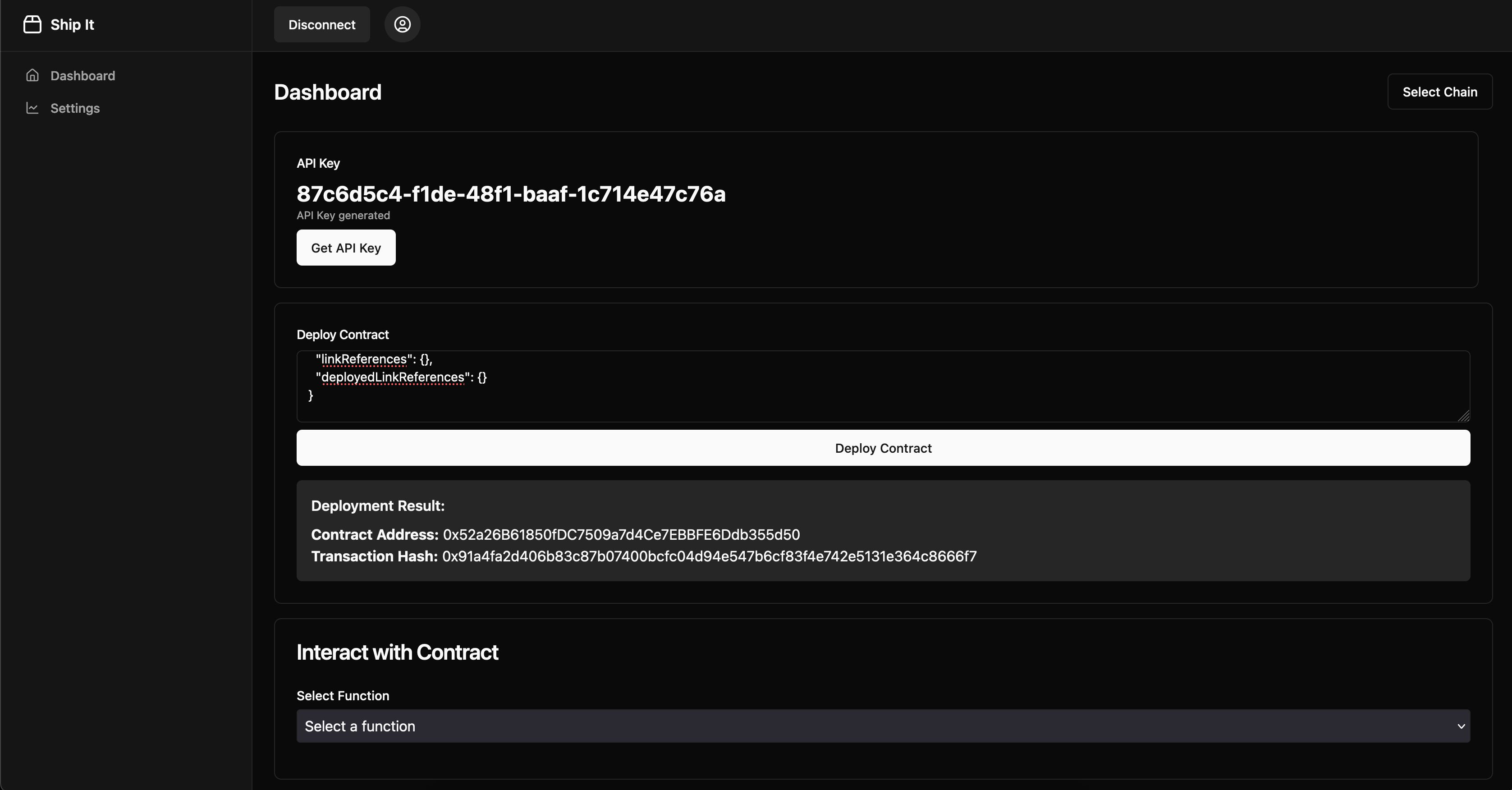The width and height of the screenshot is (1512, 790).
Task: Click the "linkReferences" line in textarea
Action: tap(374, 358)
